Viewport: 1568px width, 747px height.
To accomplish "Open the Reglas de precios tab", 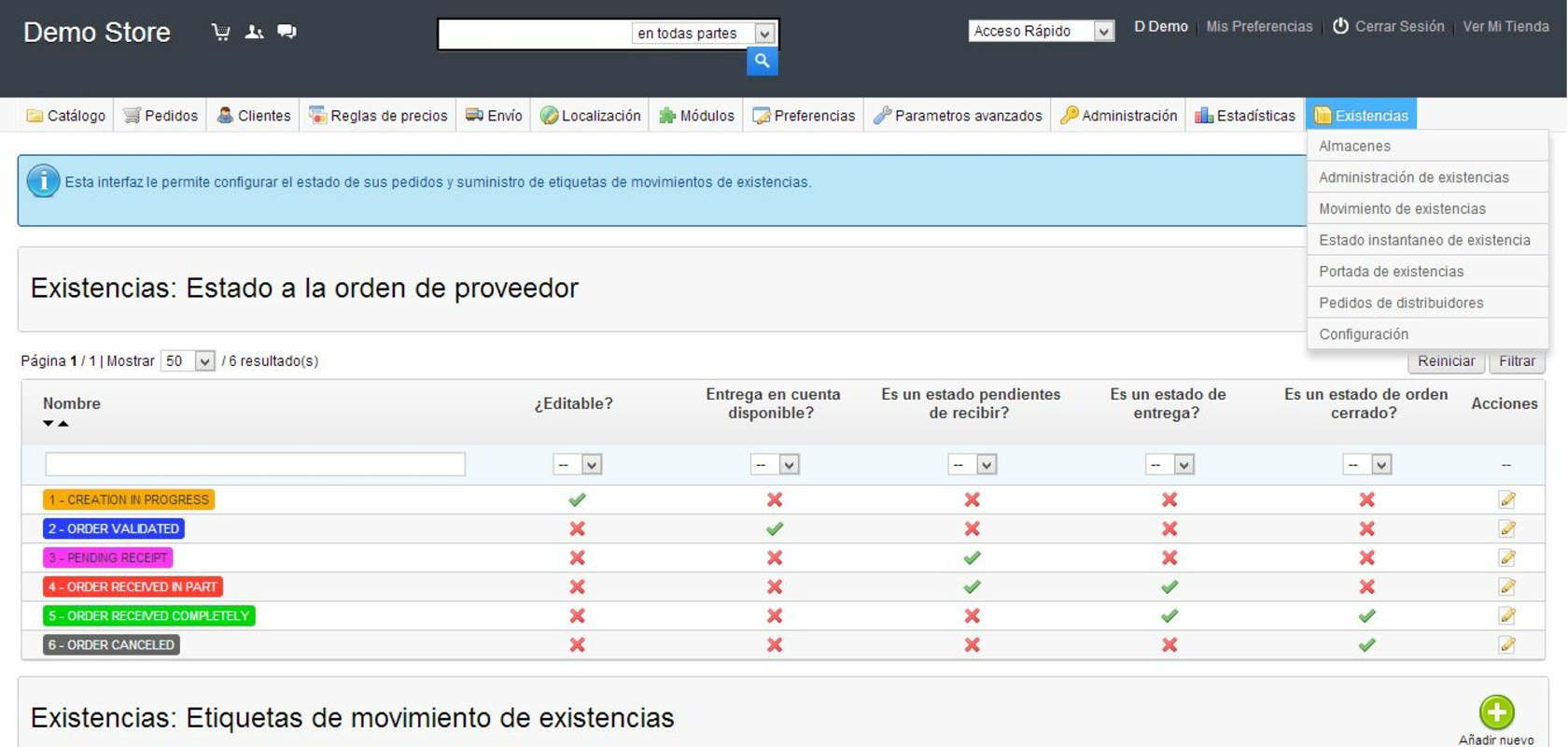I will point(378,116).
